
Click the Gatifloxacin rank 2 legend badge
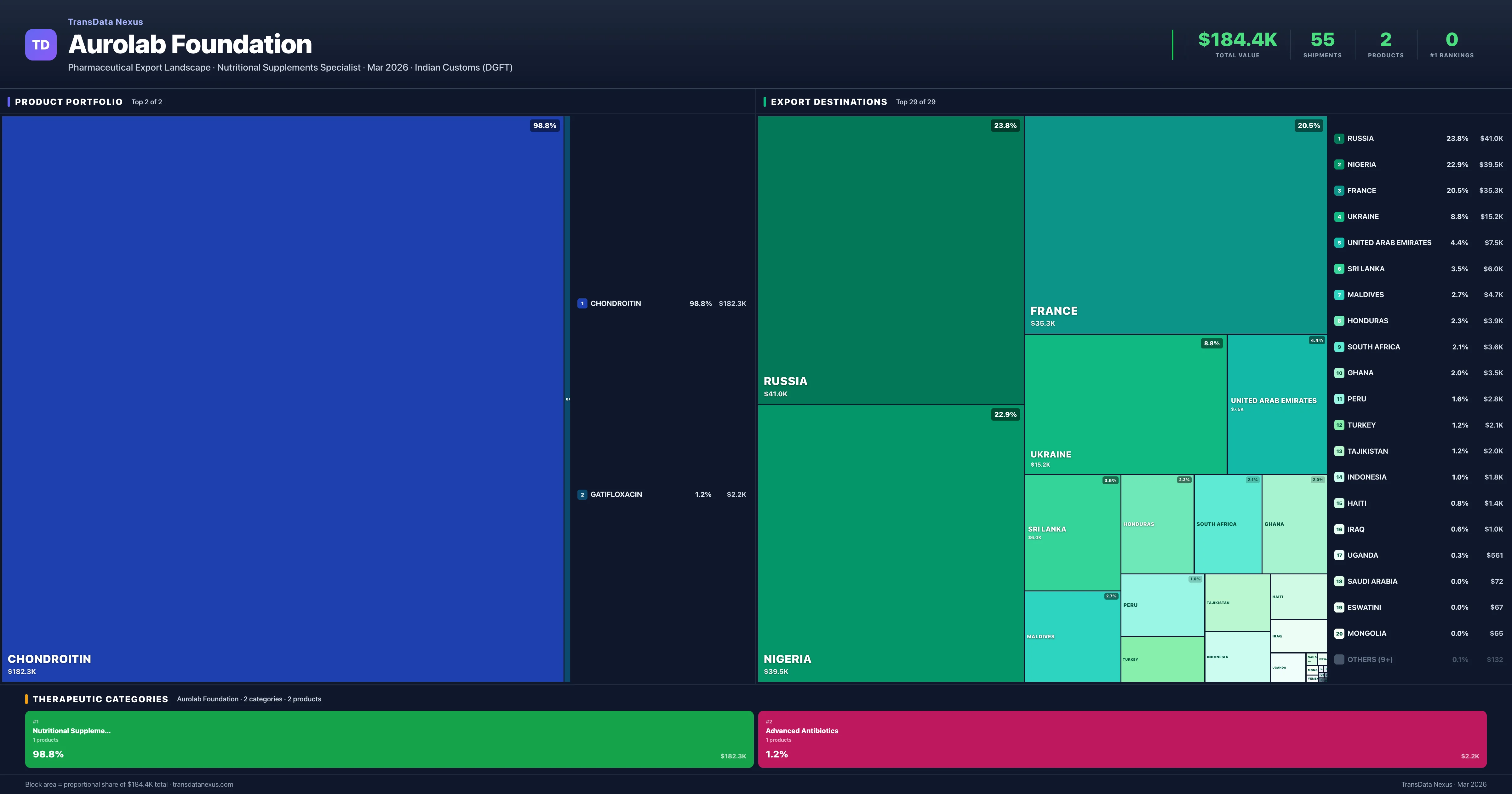point(582,494)
